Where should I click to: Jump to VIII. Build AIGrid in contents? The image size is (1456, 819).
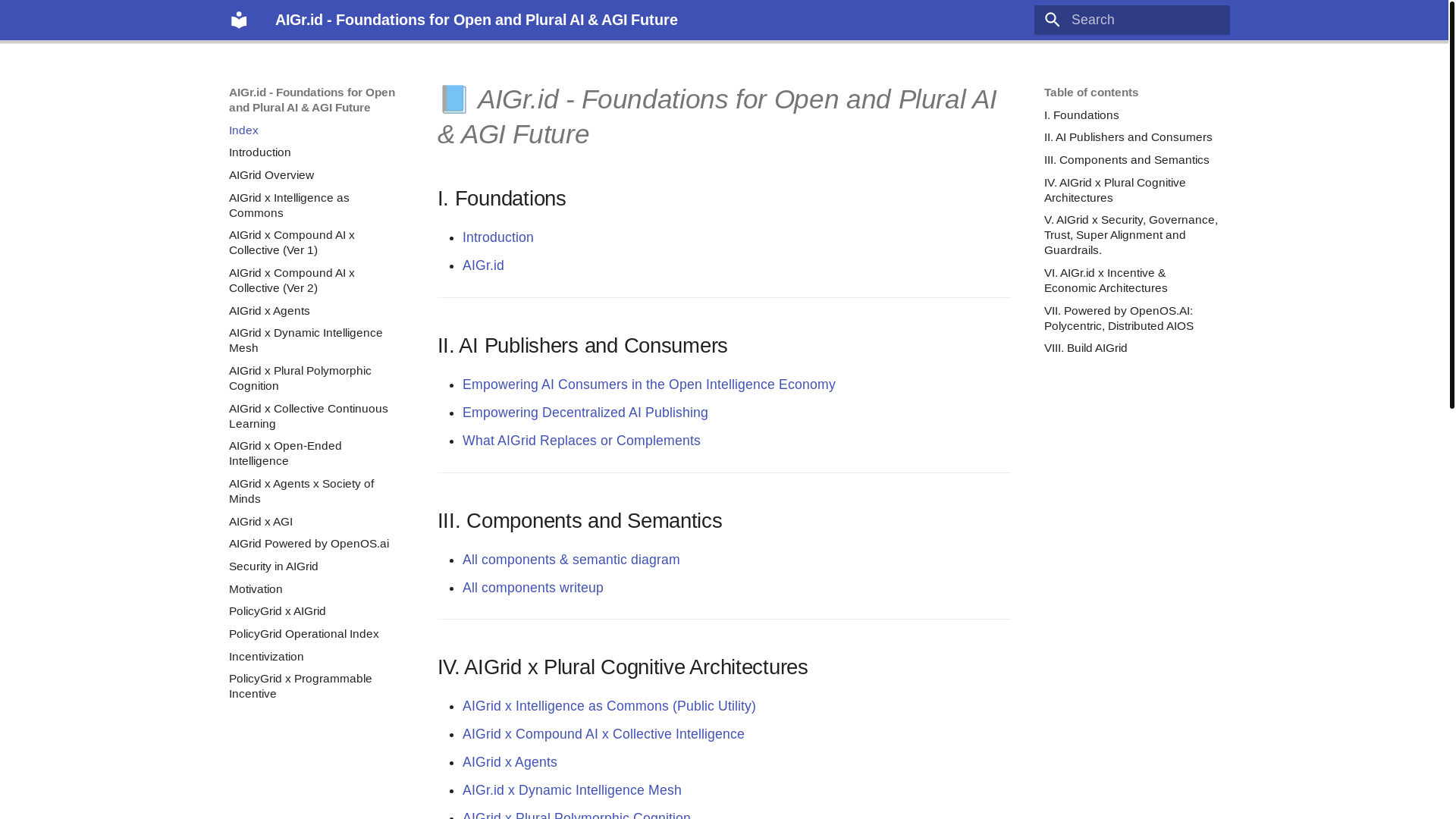[1086, 348]
